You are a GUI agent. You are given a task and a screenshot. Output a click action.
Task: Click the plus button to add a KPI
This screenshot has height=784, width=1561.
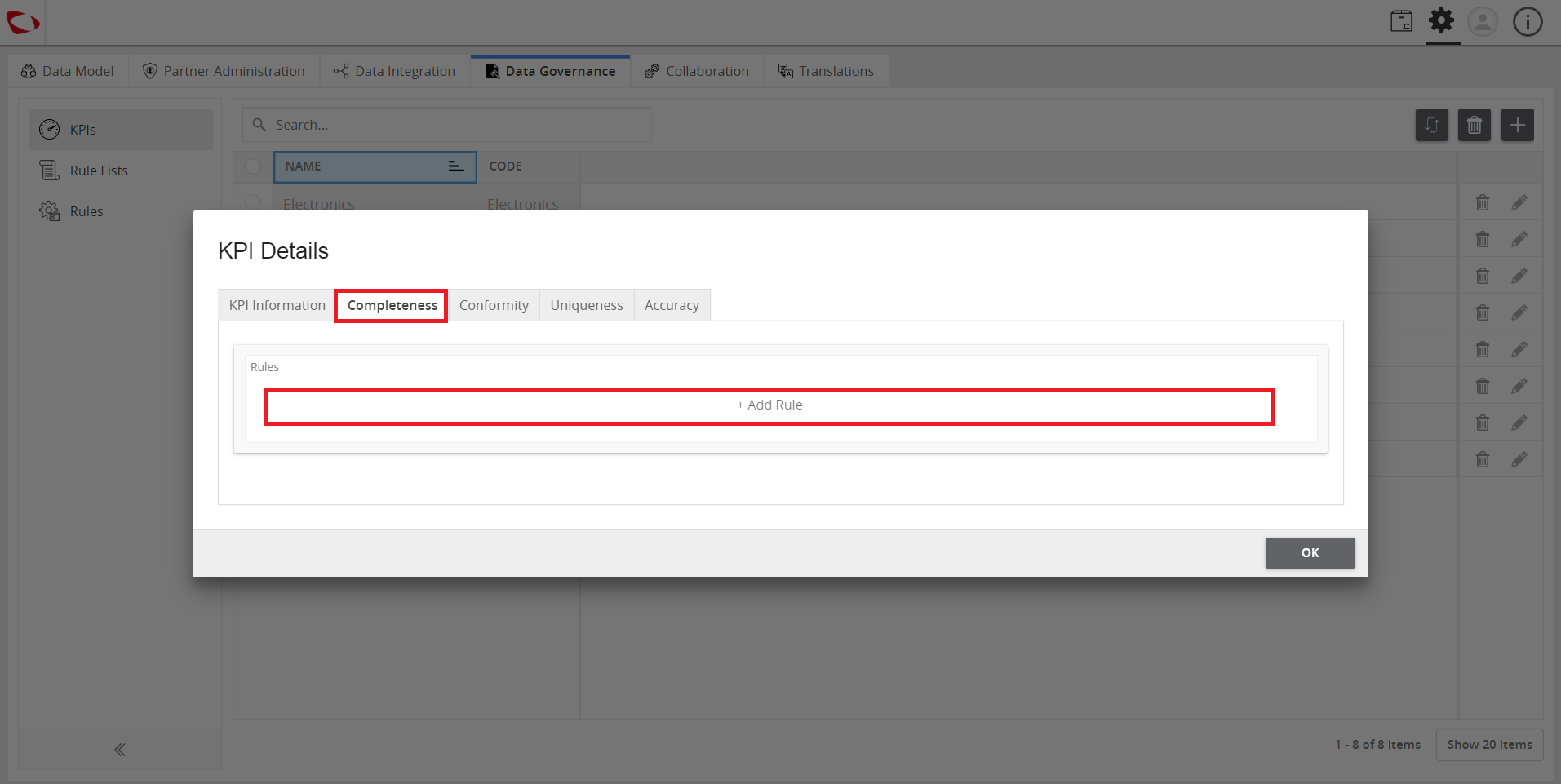pos(1517,125)
